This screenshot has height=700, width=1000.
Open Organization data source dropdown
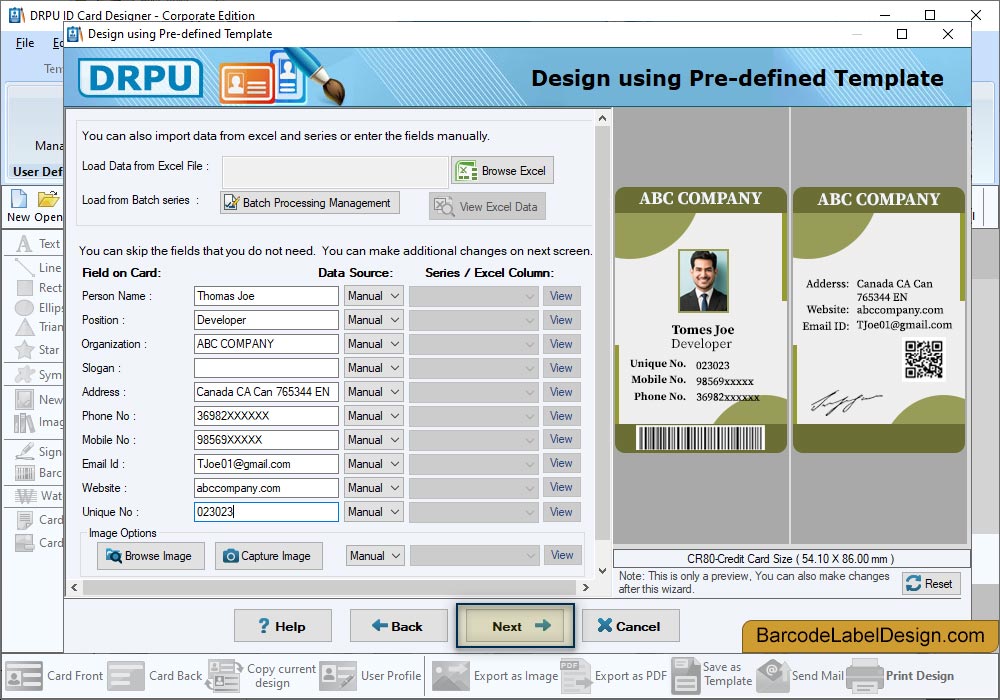374,344
